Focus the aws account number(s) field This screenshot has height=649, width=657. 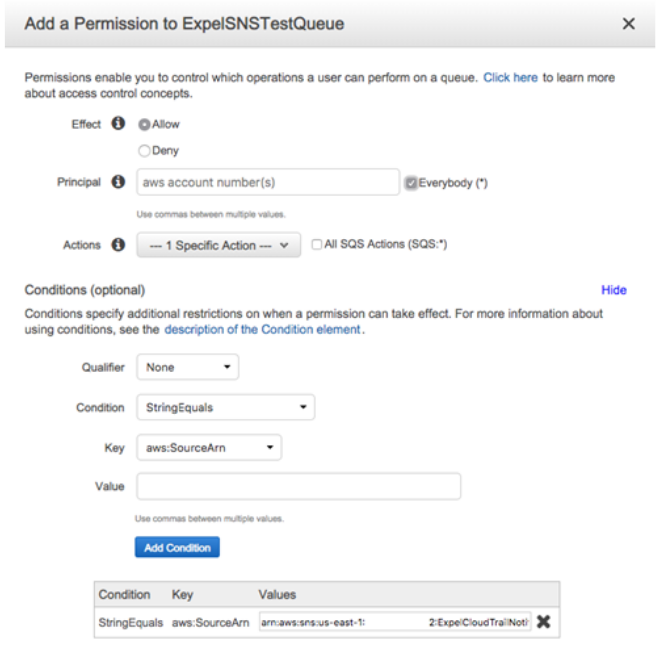268,182
